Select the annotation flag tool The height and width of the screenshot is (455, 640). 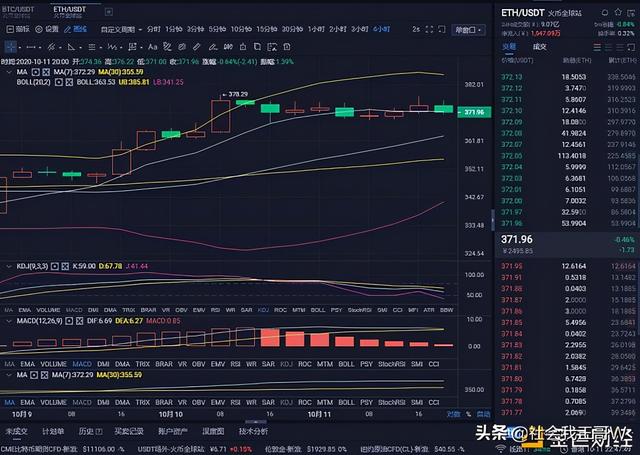pyautogui.click(x=132, y=47)
